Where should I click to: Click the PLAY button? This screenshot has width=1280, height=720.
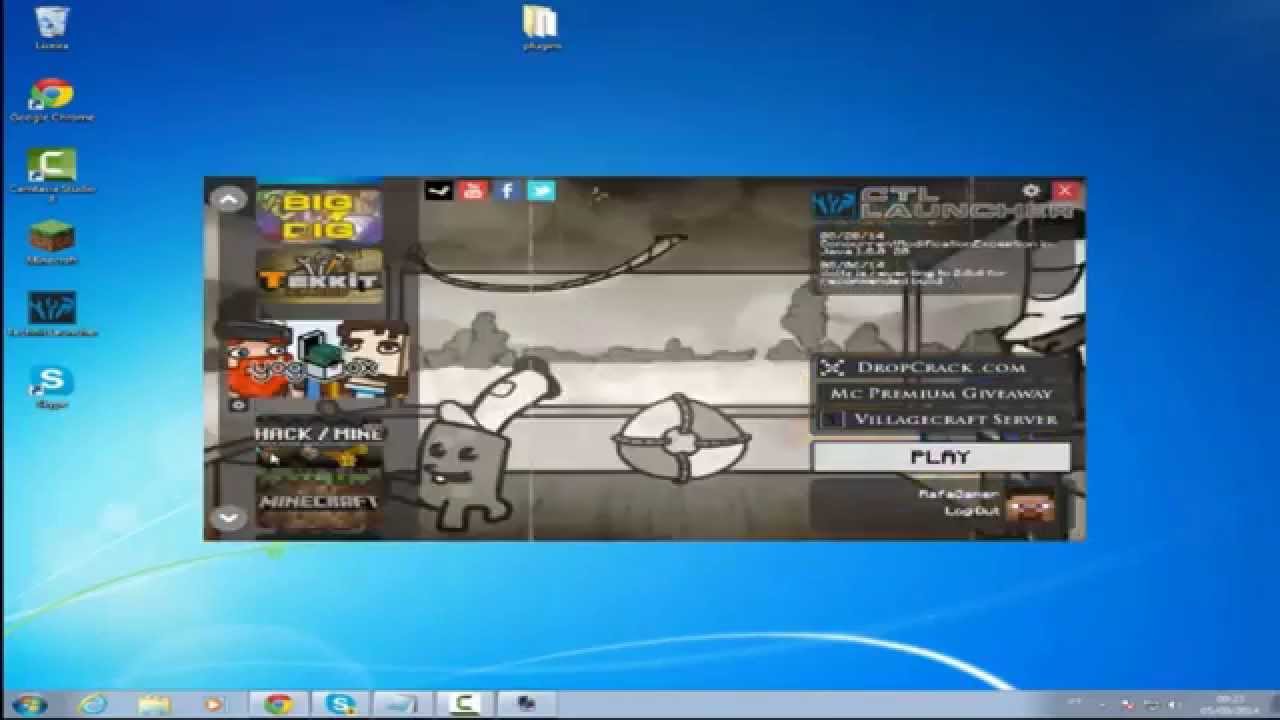pos(941,457)
